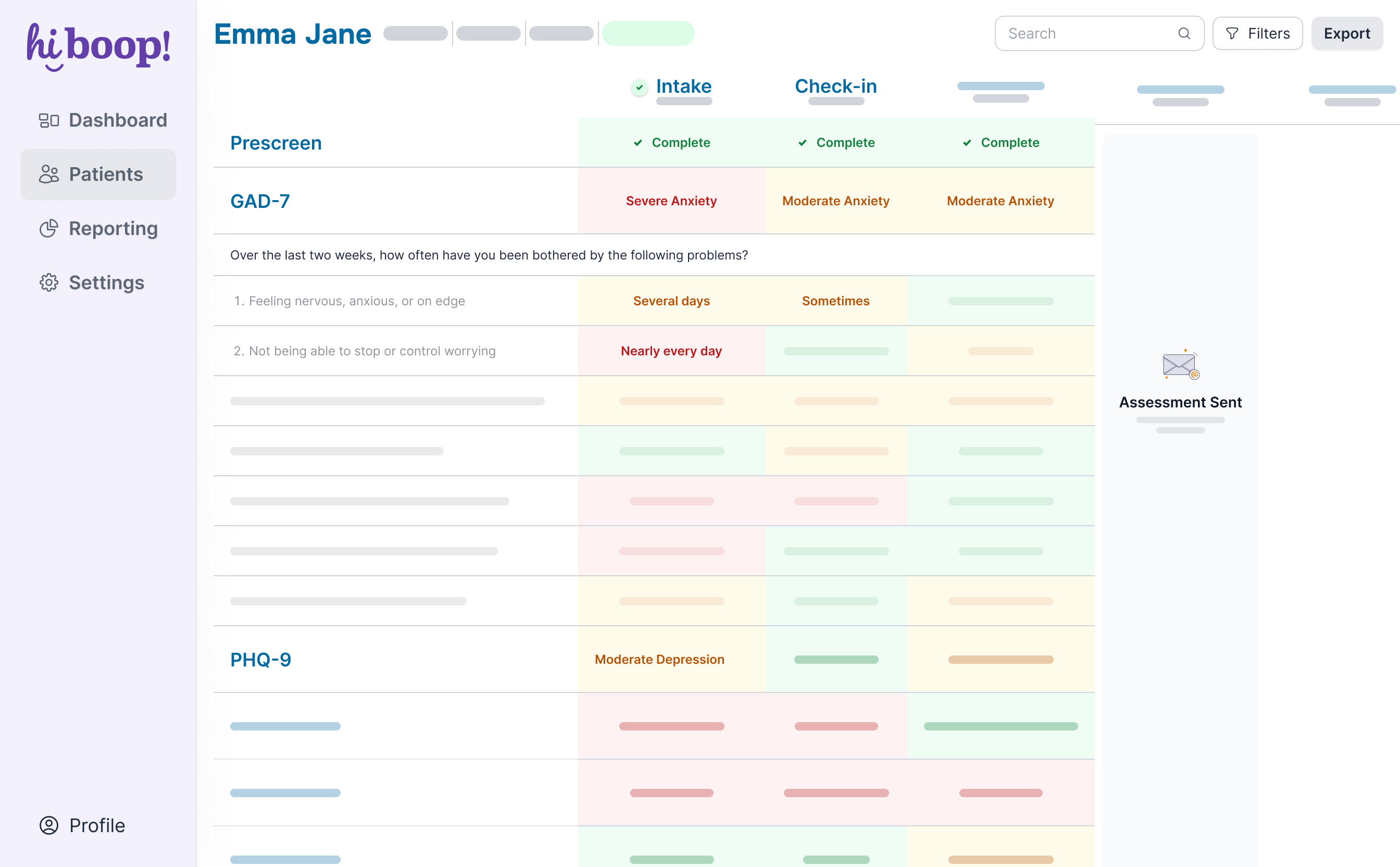Click the Nearly every day response cell

coord(671,351)
